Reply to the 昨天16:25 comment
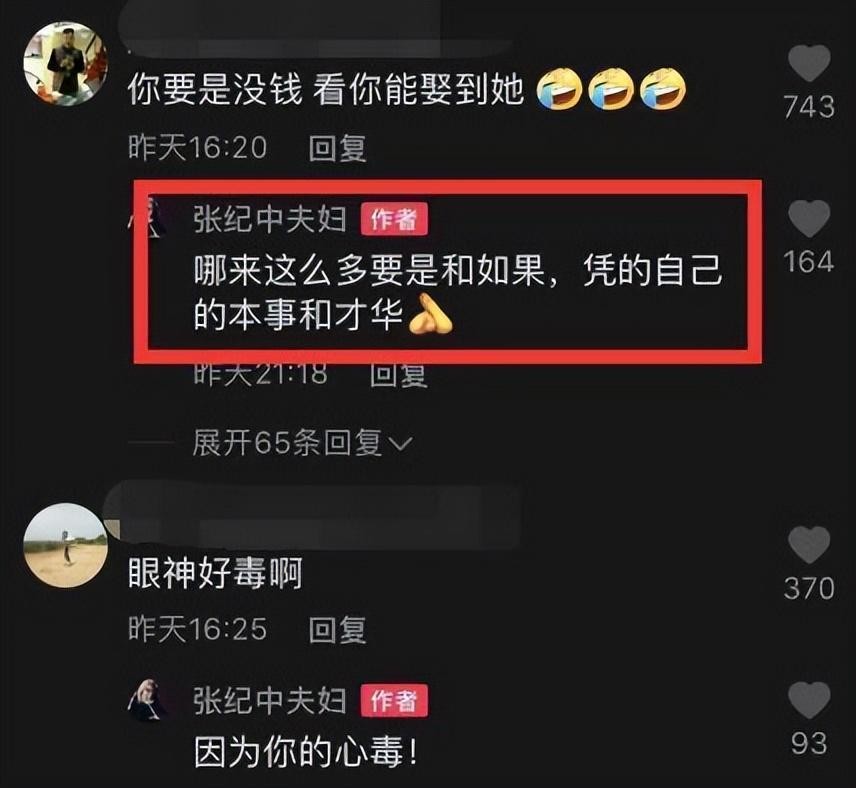The image size is (856, 788). pos(337,630)
